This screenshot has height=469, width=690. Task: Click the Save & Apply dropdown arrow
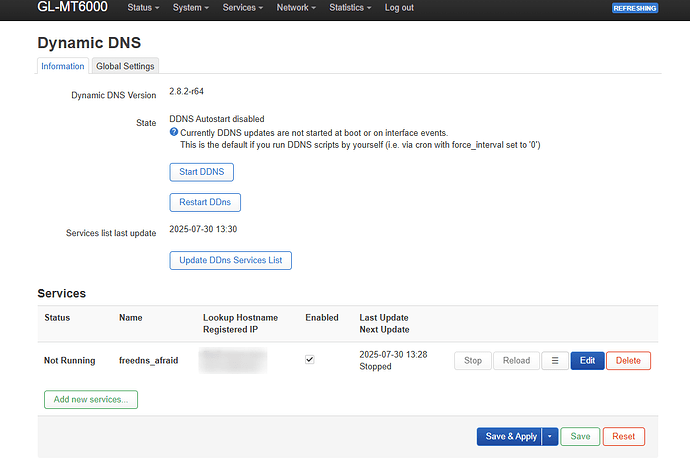click(x=549, y=436)
